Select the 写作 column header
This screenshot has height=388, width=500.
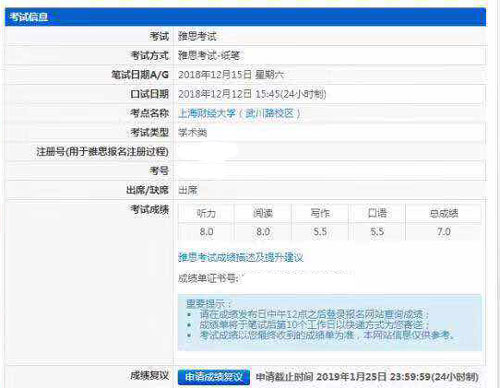[320, 213]
